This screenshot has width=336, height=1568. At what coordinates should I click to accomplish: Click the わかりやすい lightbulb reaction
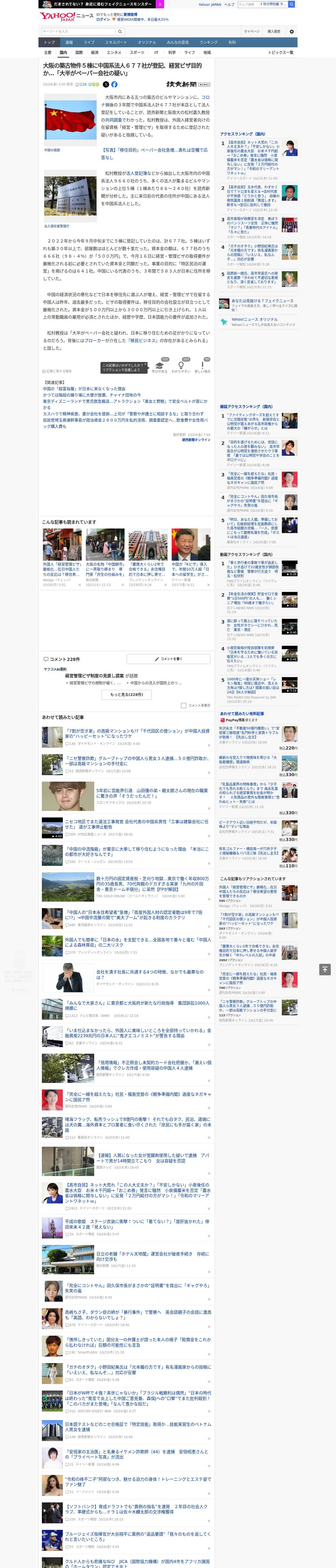coord(181,365)
